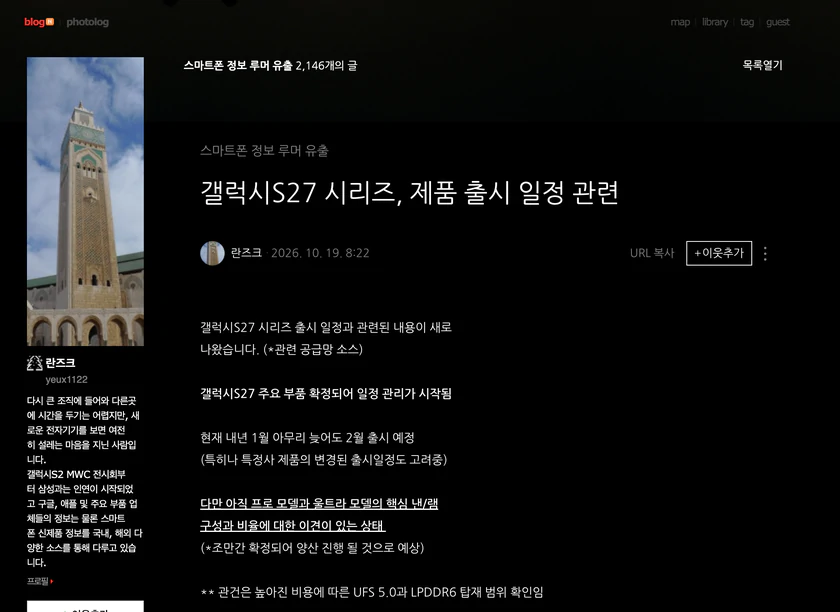Click author name 란즈크 beside the date
The height and width of the screenshot is (612, 840).
pyautogui.click(x=246, y=253)
